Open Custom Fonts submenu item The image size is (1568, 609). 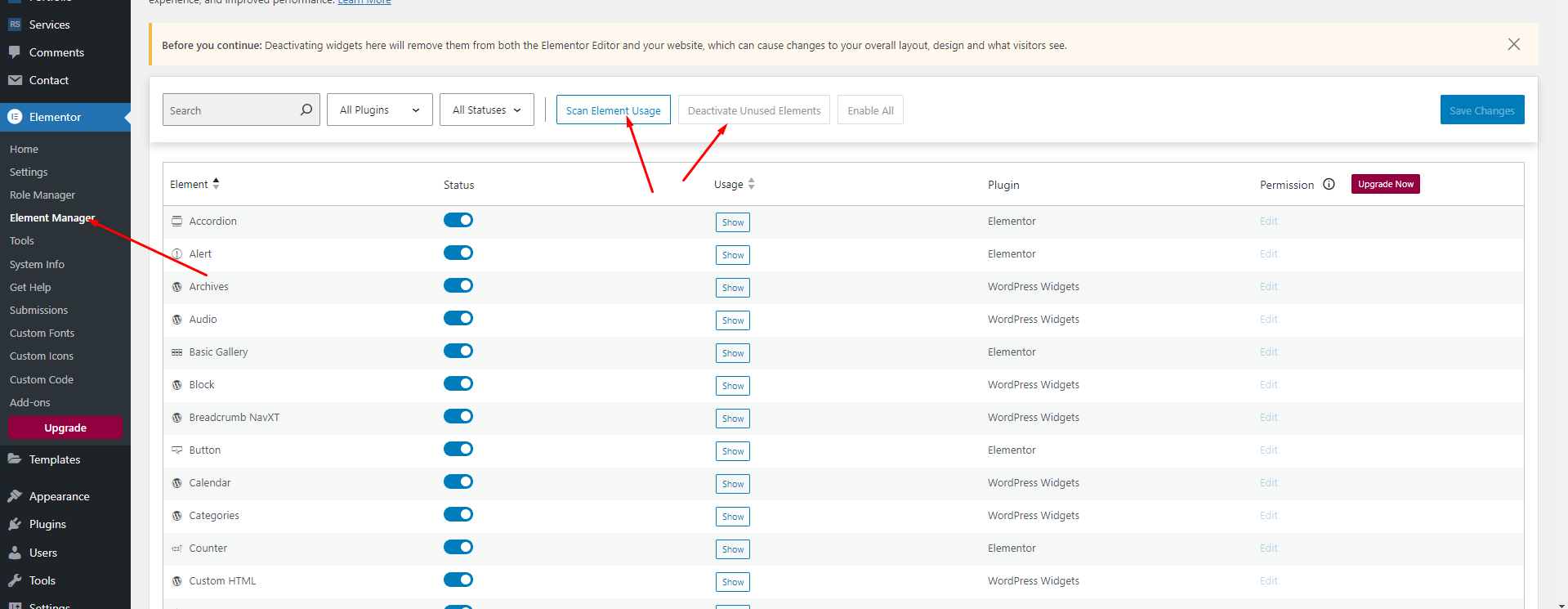(x=42, y=333)
